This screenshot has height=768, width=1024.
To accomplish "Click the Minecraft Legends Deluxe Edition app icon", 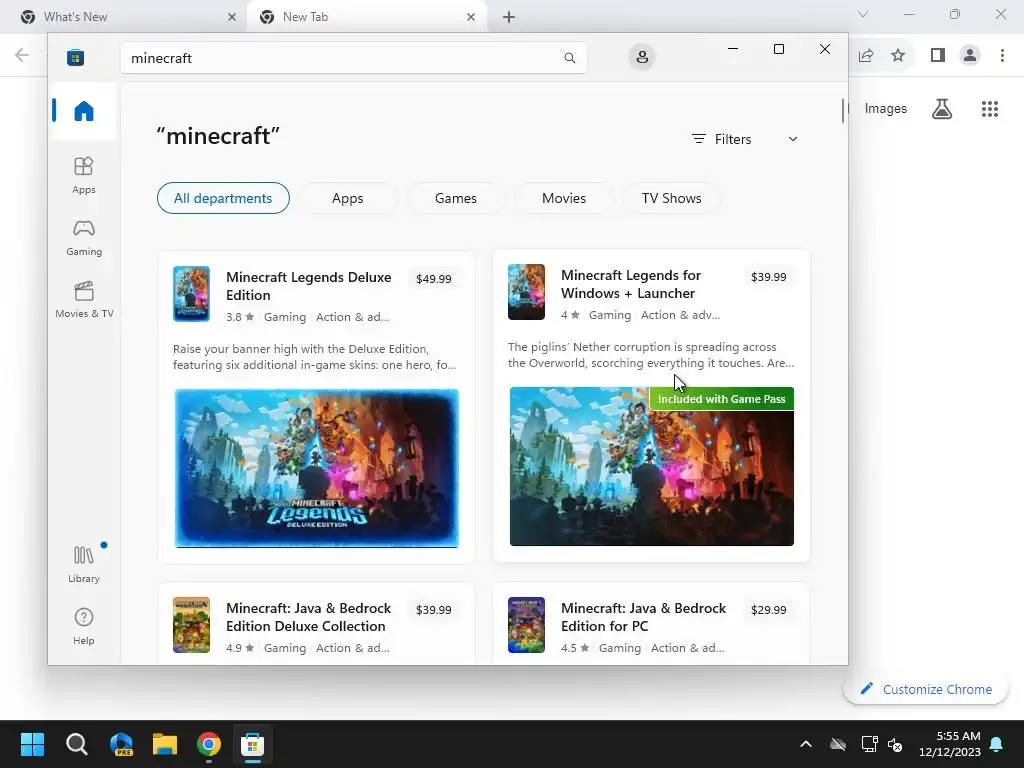I will 191,294.
